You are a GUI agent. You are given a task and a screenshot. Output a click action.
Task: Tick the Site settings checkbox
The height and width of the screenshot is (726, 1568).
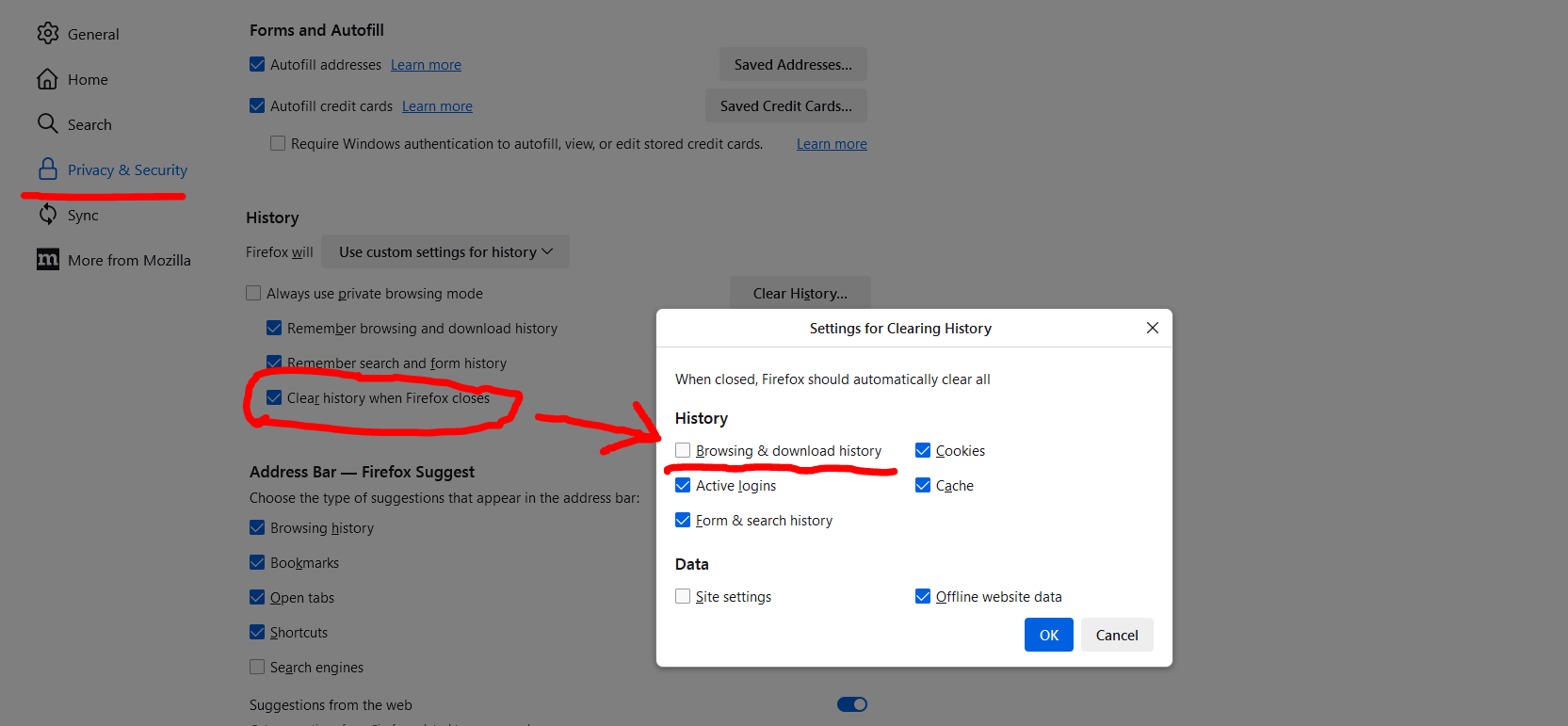point(683,596)
